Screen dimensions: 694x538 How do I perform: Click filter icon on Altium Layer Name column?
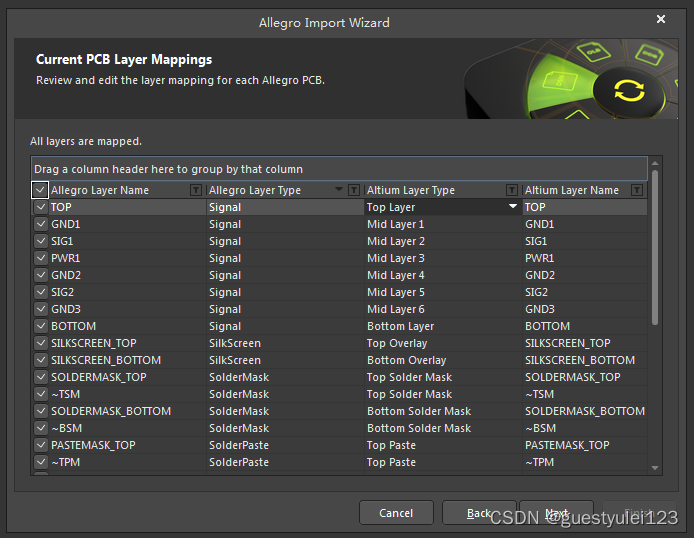(x=637, y=190)
